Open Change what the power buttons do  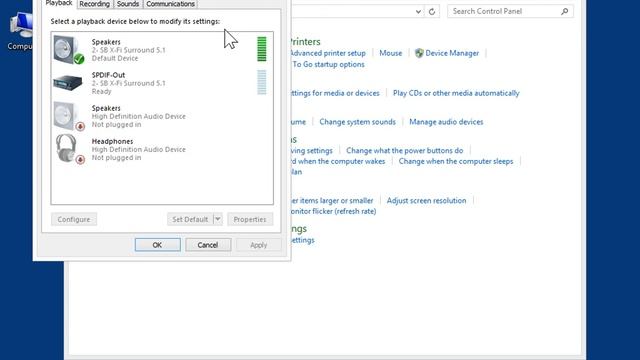pos(404,151)
